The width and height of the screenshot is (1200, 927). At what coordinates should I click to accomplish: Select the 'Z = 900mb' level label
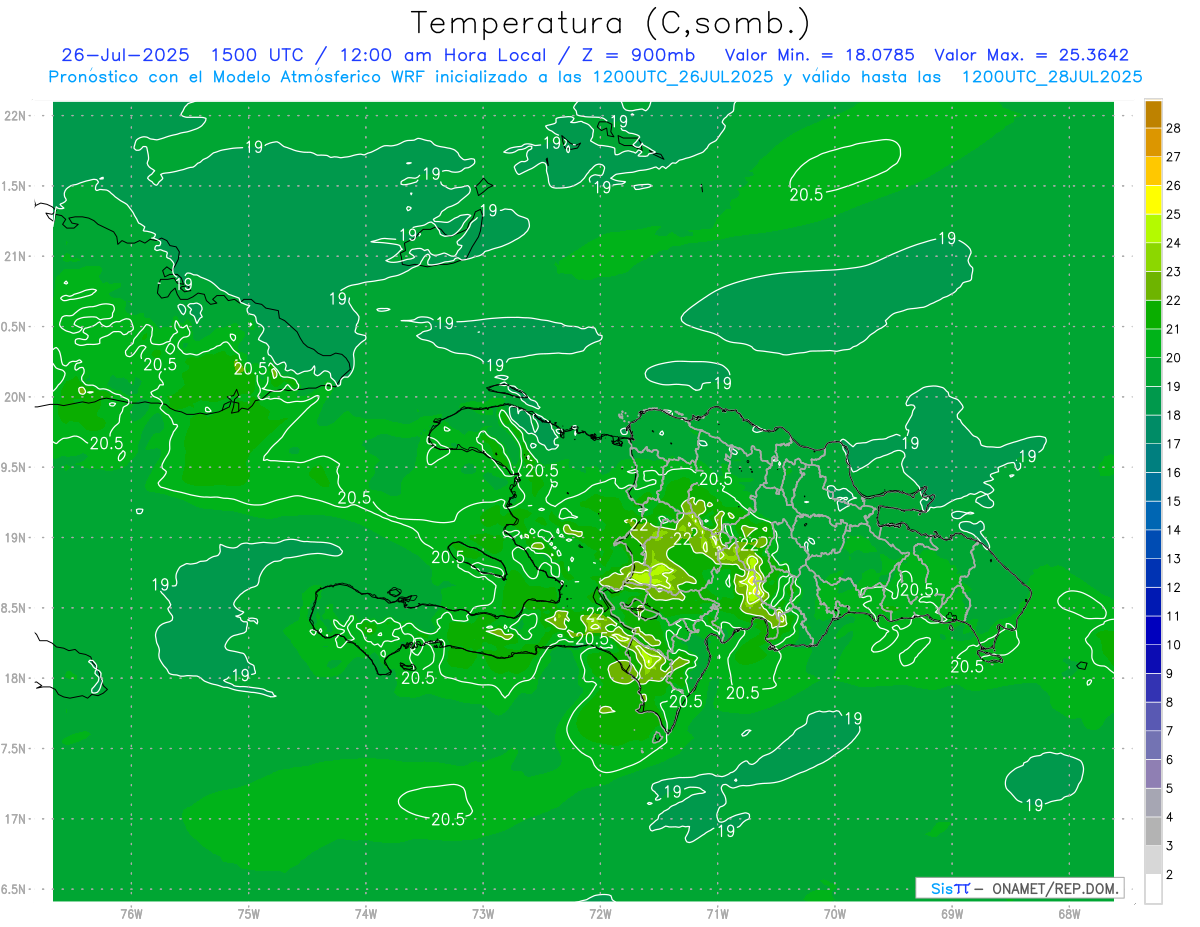click(635, 55)
